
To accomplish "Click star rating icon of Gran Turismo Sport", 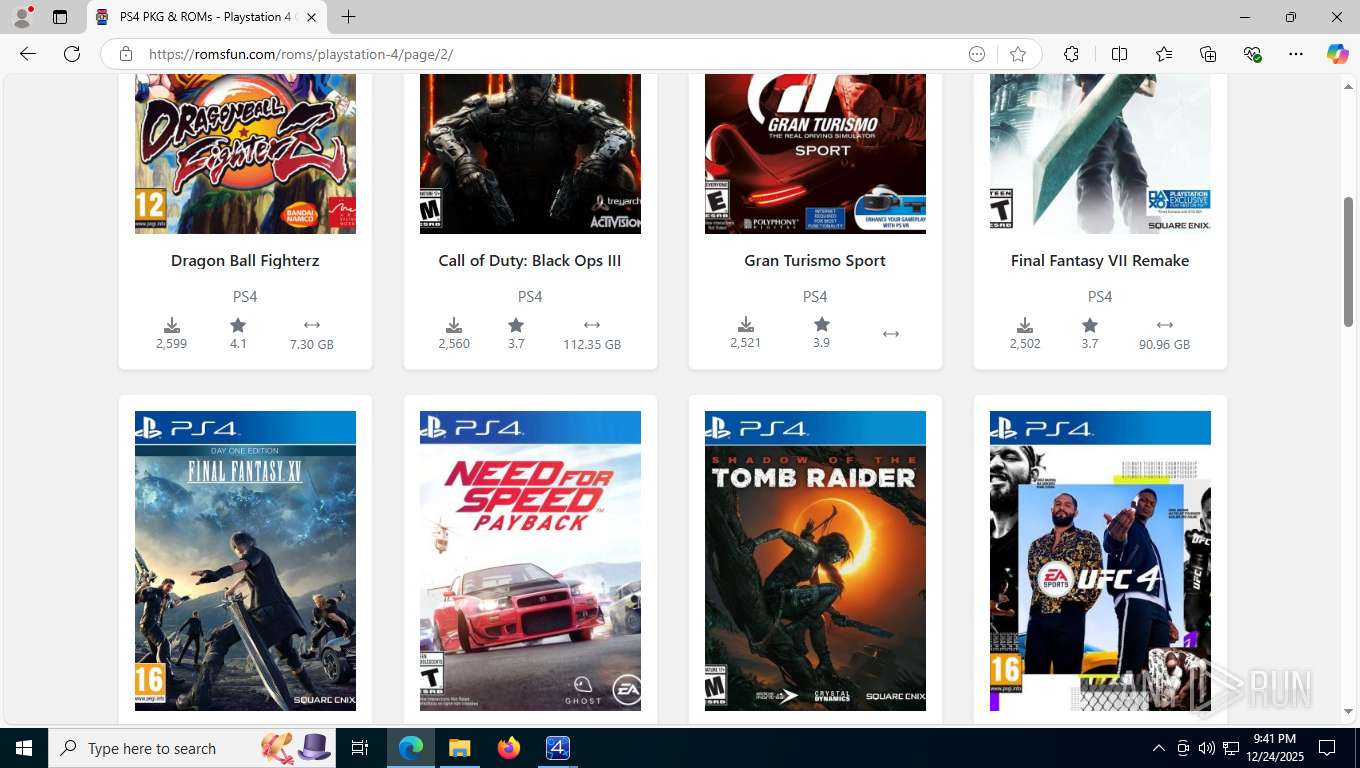I will pyautogui.click(x=822, y=324).
